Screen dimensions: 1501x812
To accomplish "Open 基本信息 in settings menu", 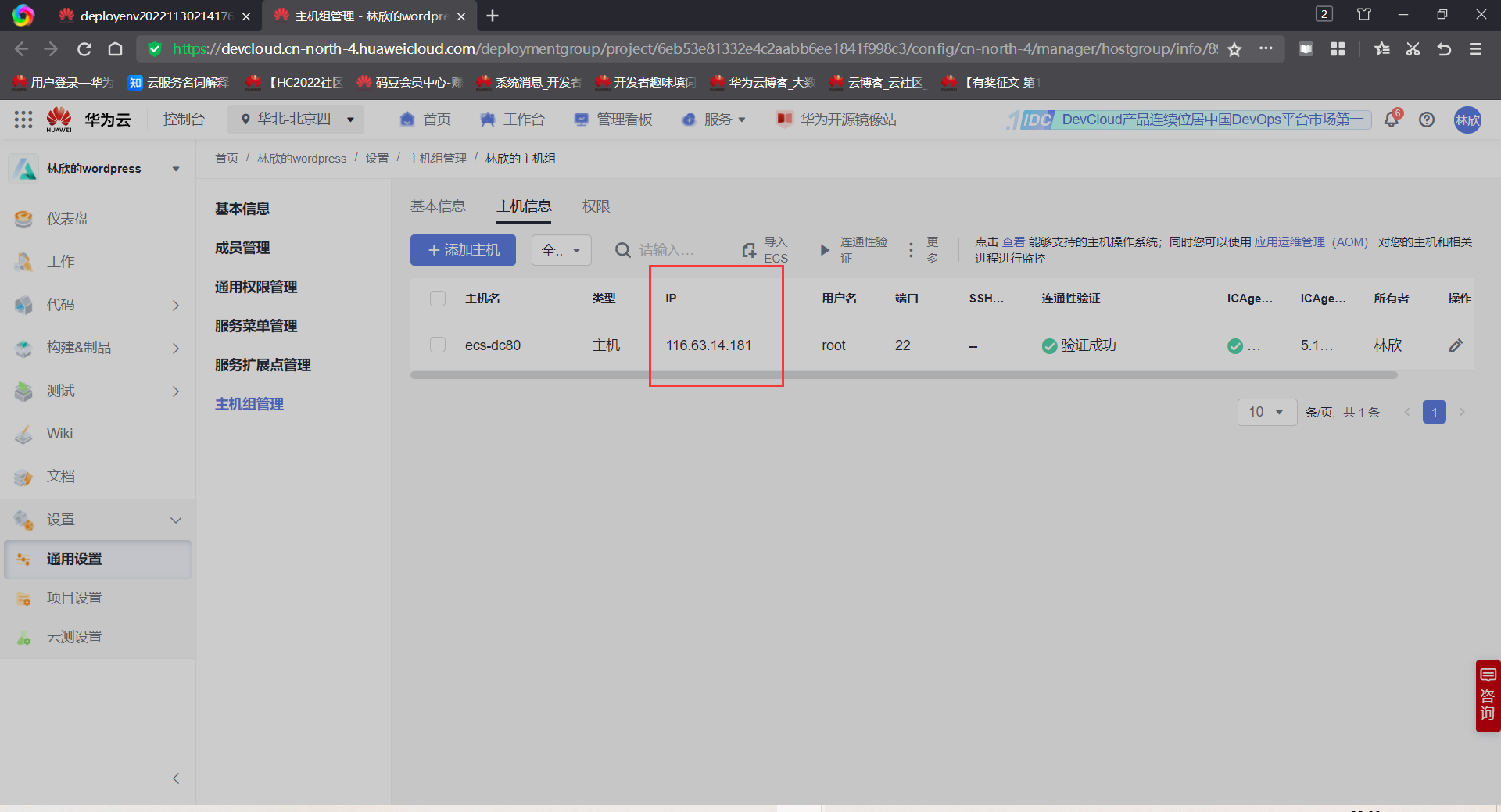I will [242, 209].
